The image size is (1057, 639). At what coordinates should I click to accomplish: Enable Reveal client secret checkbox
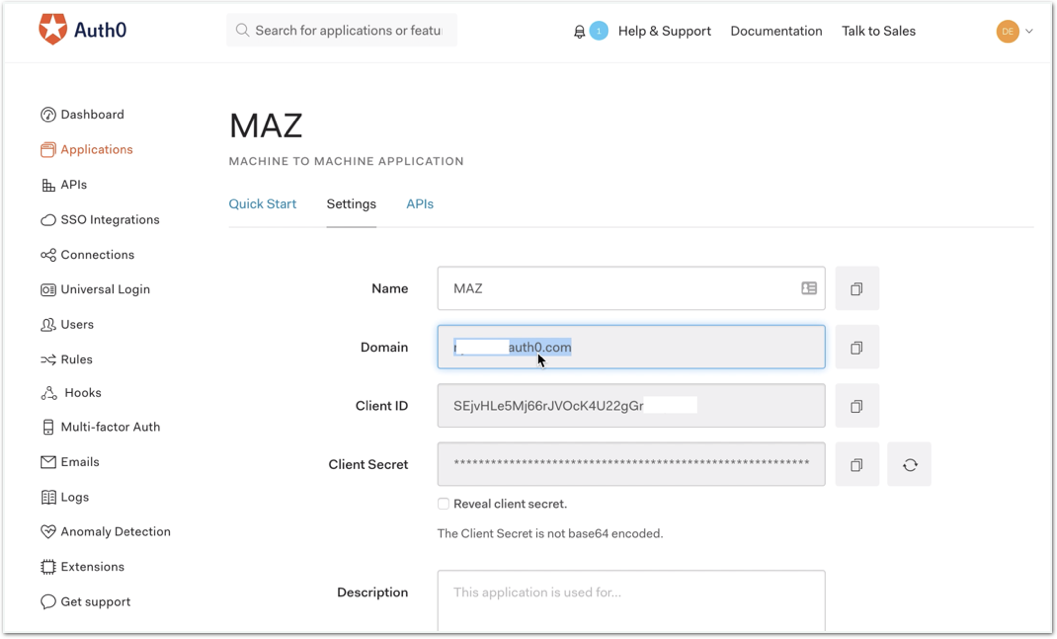[443, 504]
